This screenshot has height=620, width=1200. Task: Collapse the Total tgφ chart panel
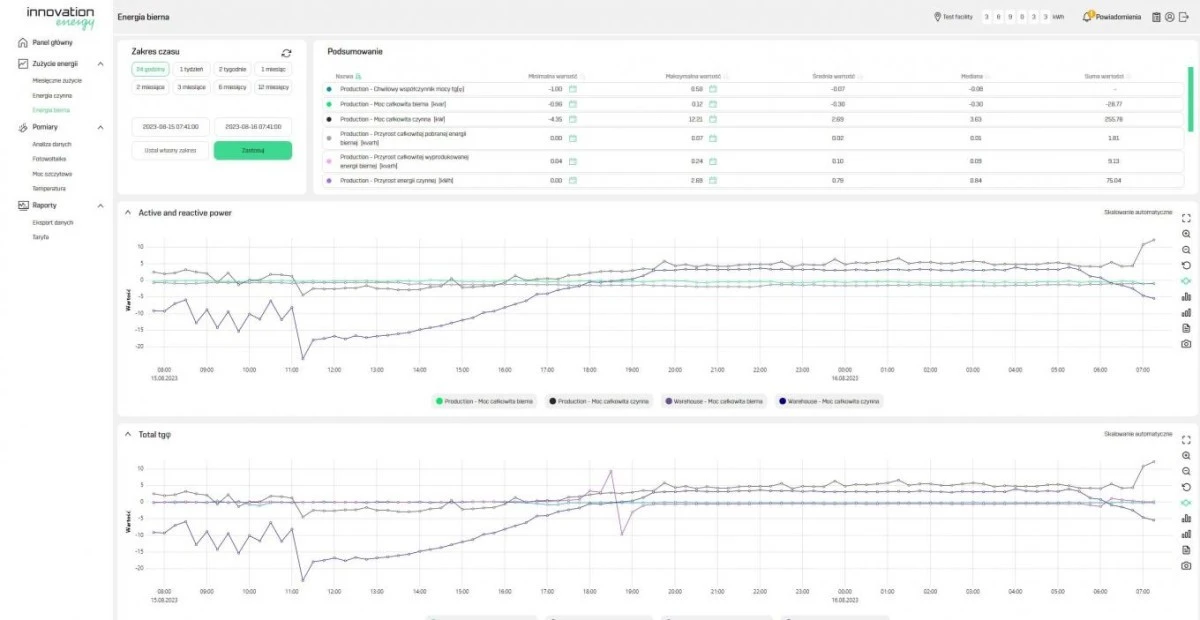(x=128, y=435)
